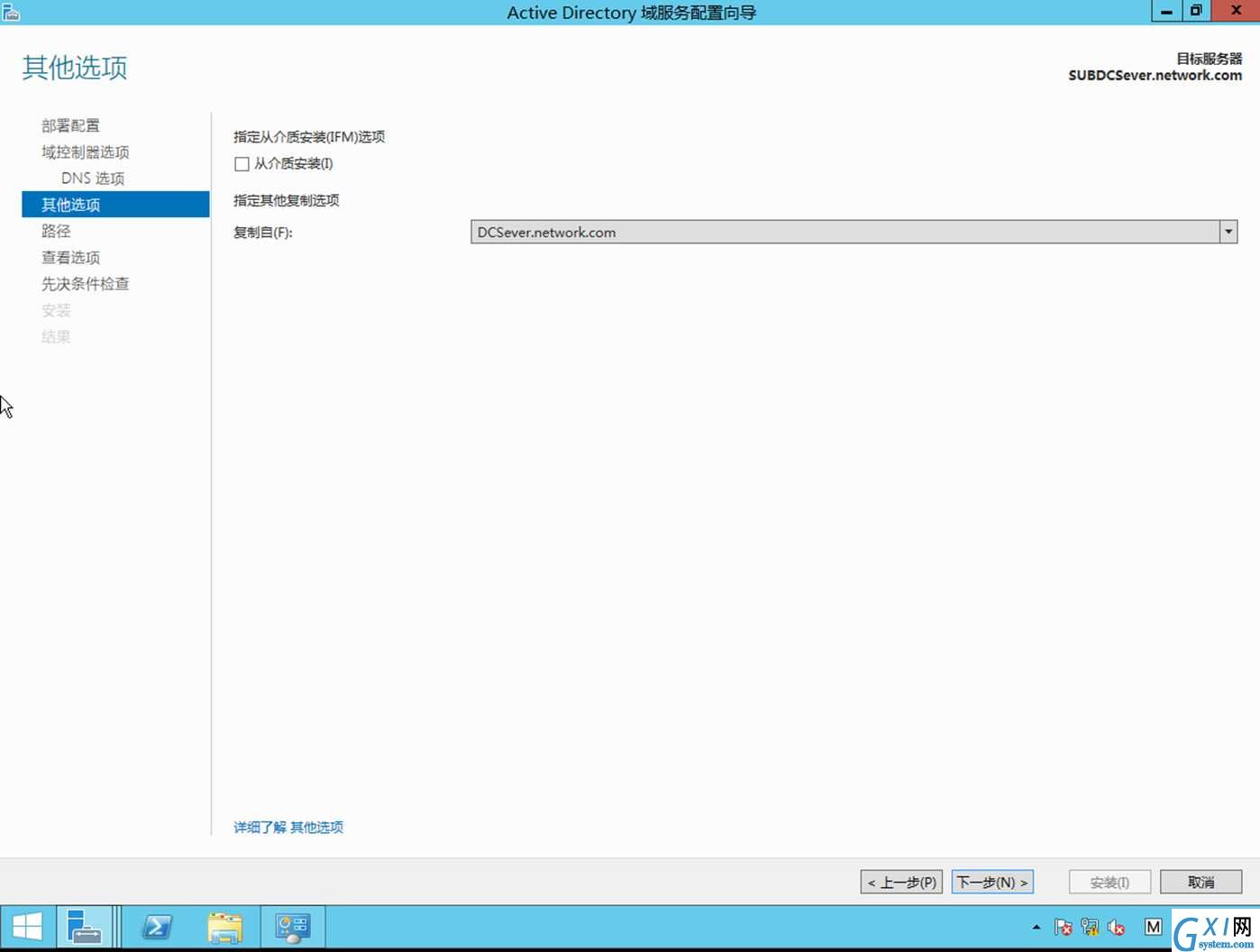Viewport: 1260px width, 952px height.
Task: Click the network tray icon
Action: point(1090,927)
